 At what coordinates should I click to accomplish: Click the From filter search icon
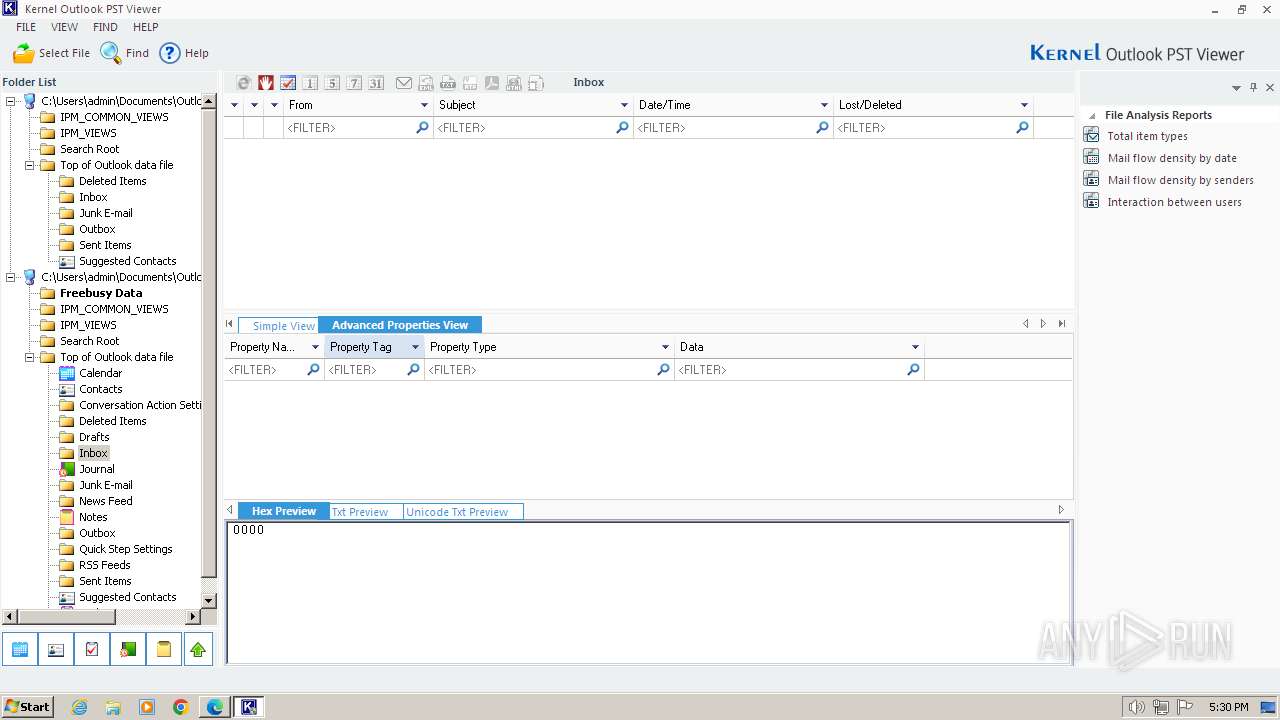tap(422, 128)
